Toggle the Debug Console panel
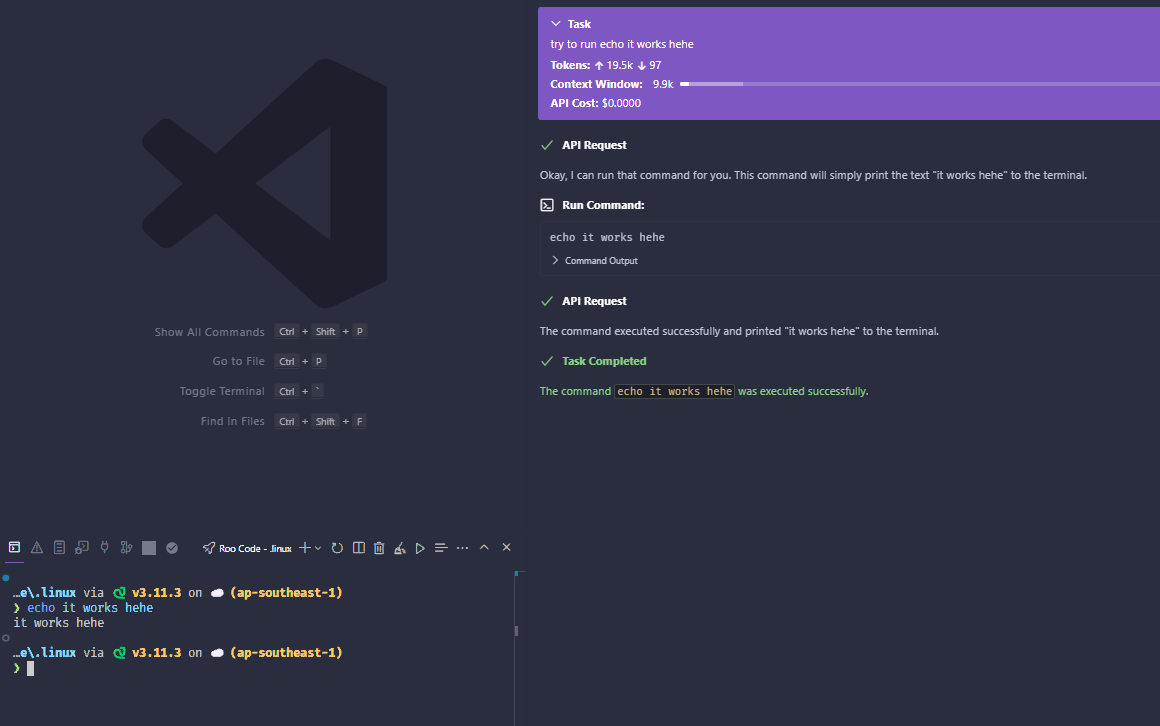The image size is (1160, 726). pyautogui.click(x=81, y=547)
